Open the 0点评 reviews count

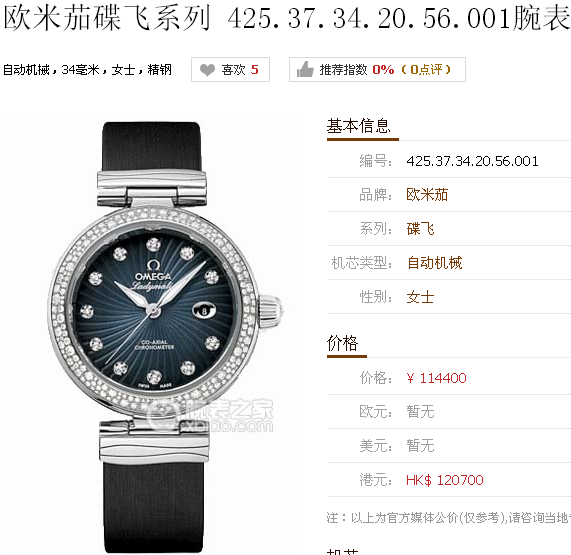(x=426, y=70)
